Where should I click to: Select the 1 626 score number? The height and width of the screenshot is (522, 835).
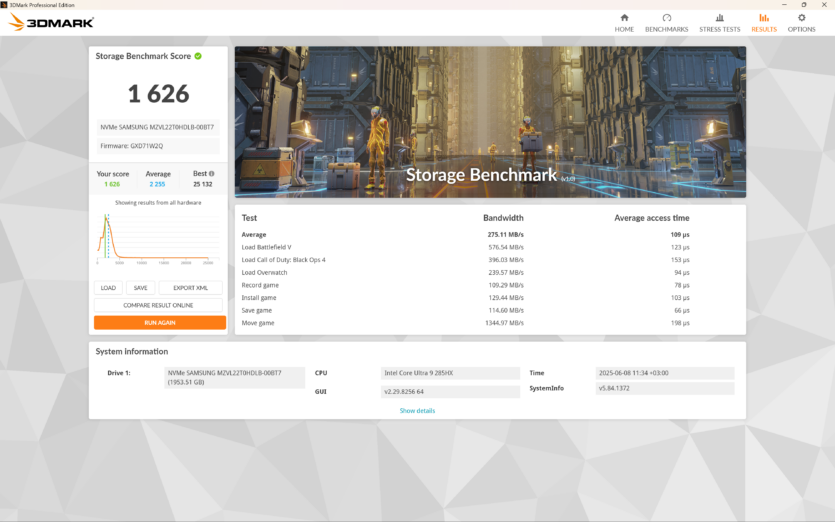point(158,94)
